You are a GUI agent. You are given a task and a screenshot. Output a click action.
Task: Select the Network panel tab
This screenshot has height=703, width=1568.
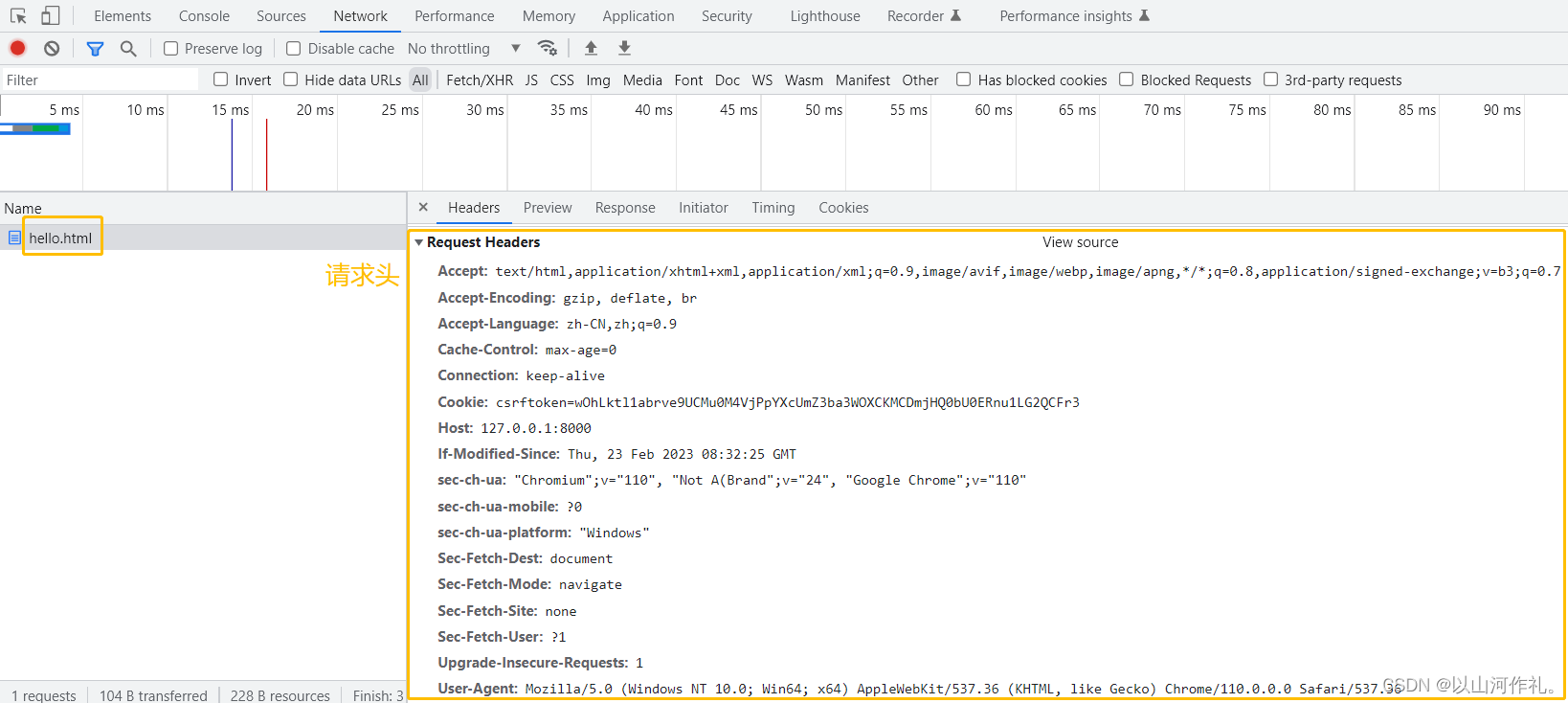[360, 16]
